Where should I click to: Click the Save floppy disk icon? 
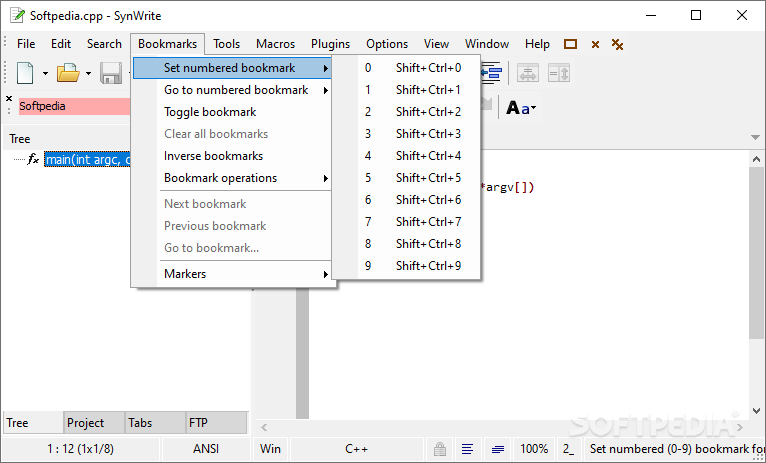[x=111, y=73]
